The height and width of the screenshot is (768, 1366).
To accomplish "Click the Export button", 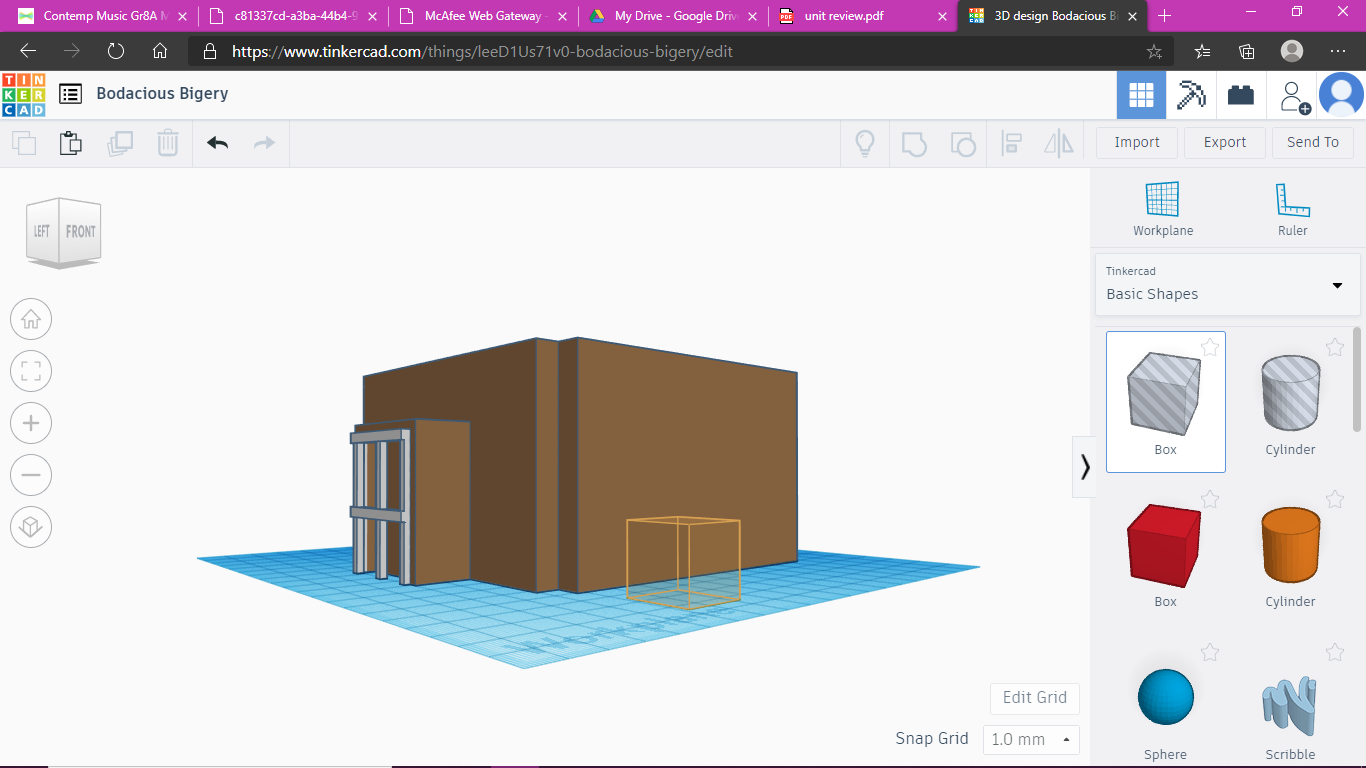I will tap(1225, 142).
